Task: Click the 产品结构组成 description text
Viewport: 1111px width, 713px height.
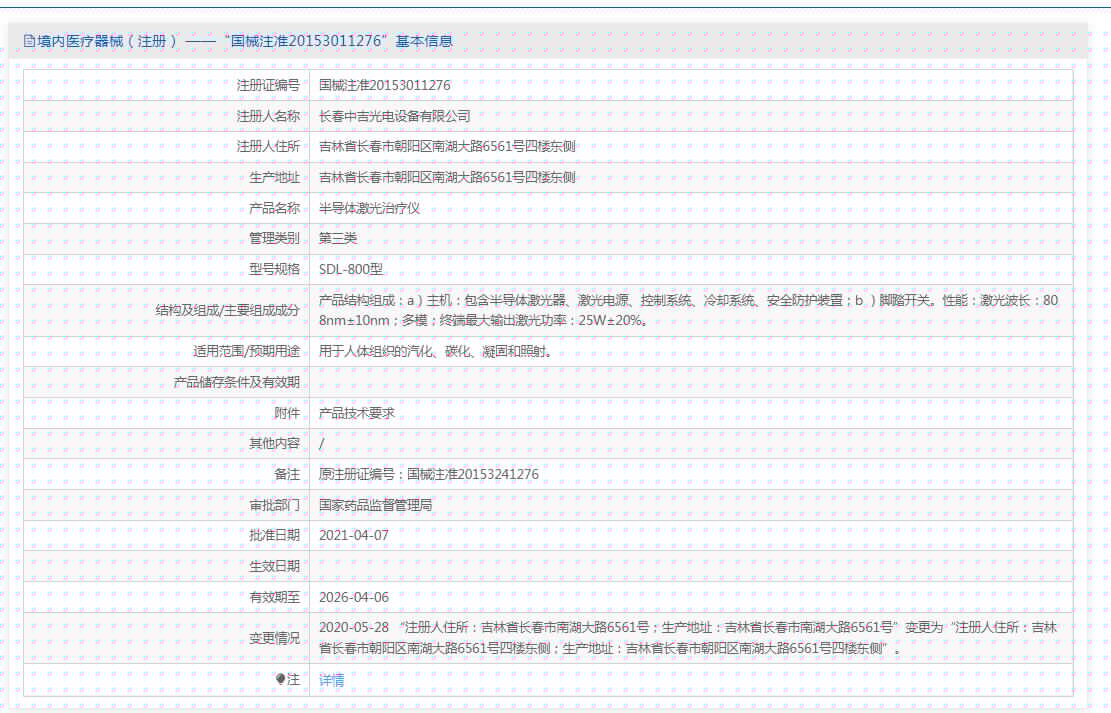Action: [x=688, y=310]
